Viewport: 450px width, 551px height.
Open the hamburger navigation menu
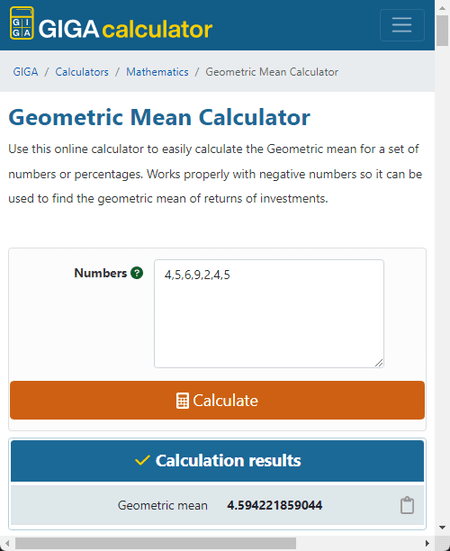402,25
